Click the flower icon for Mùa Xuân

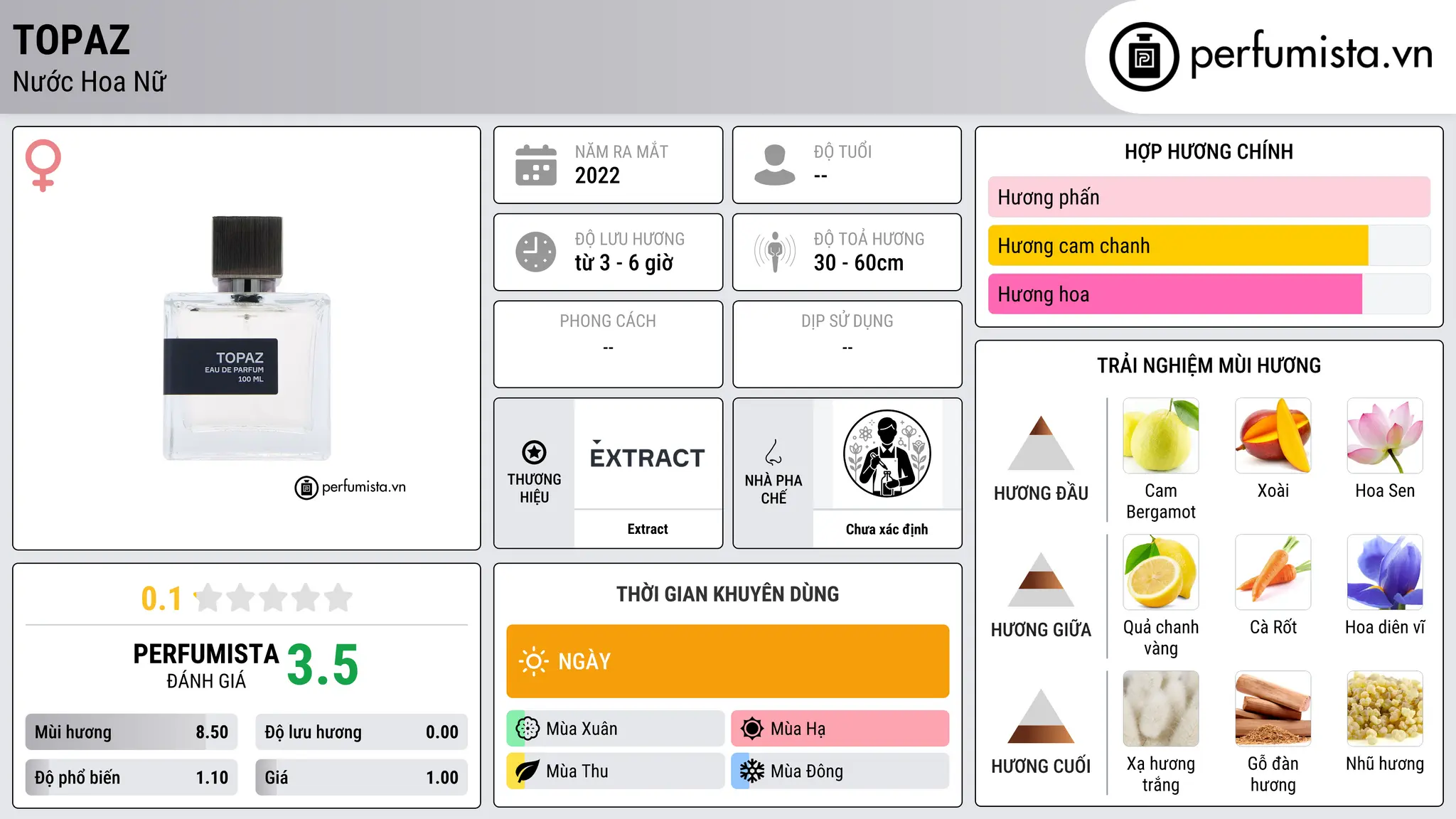pyautogui.click(x=528, y=729)
